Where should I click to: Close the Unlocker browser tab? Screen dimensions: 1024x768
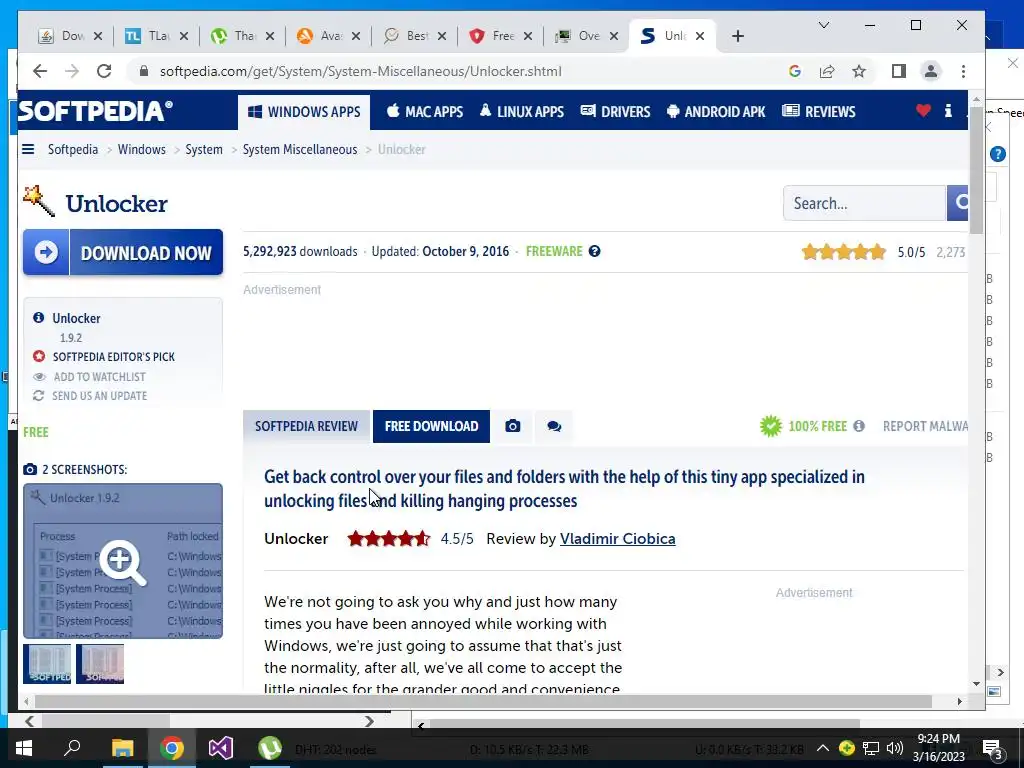(700, 36)
